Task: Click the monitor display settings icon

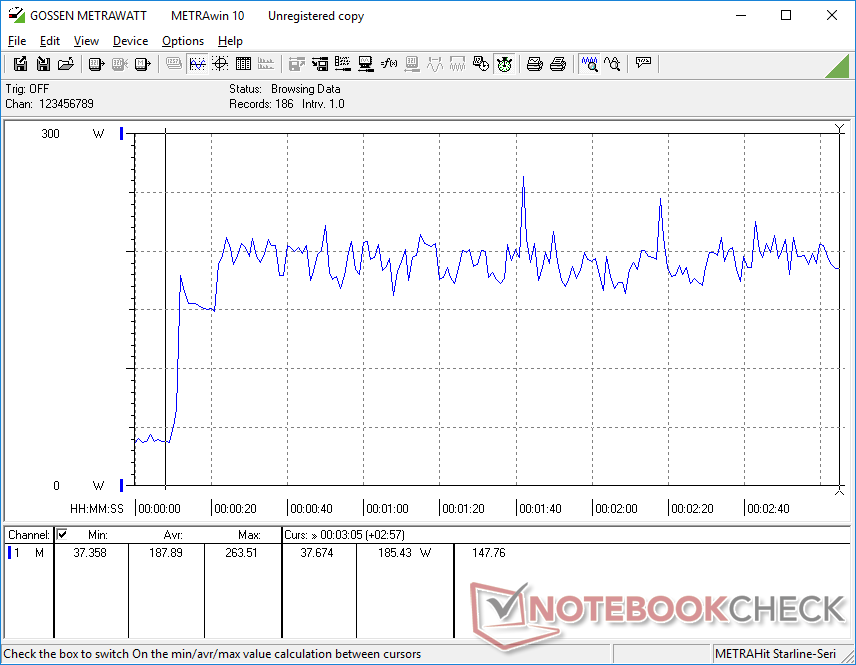Action: point(366,64)
